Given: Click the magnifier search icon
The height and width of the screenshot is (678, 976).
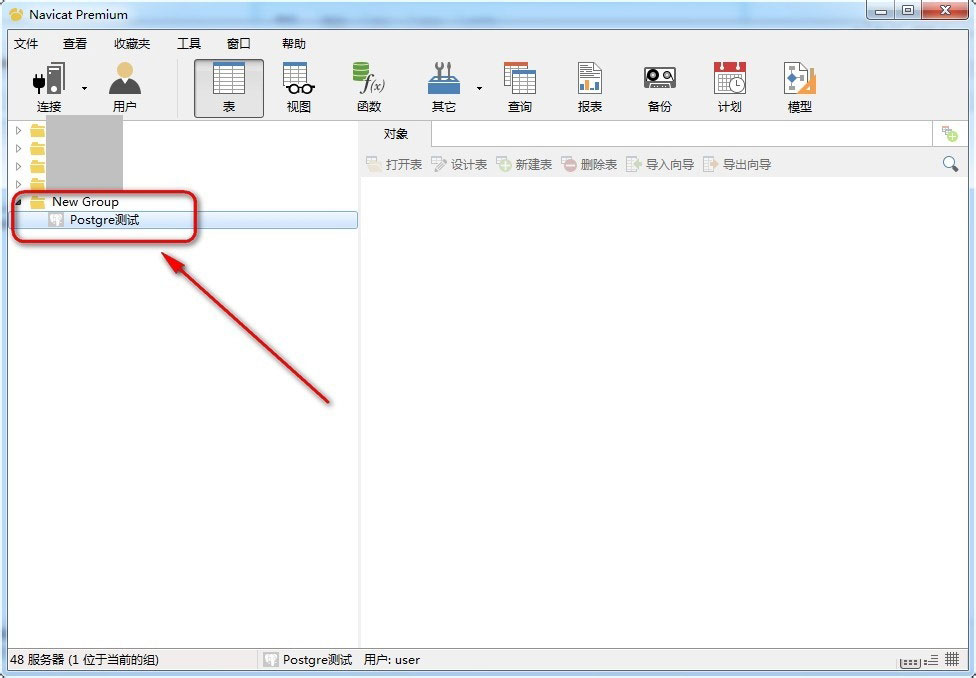Looking at the screenshot, I should pos(950,164).
